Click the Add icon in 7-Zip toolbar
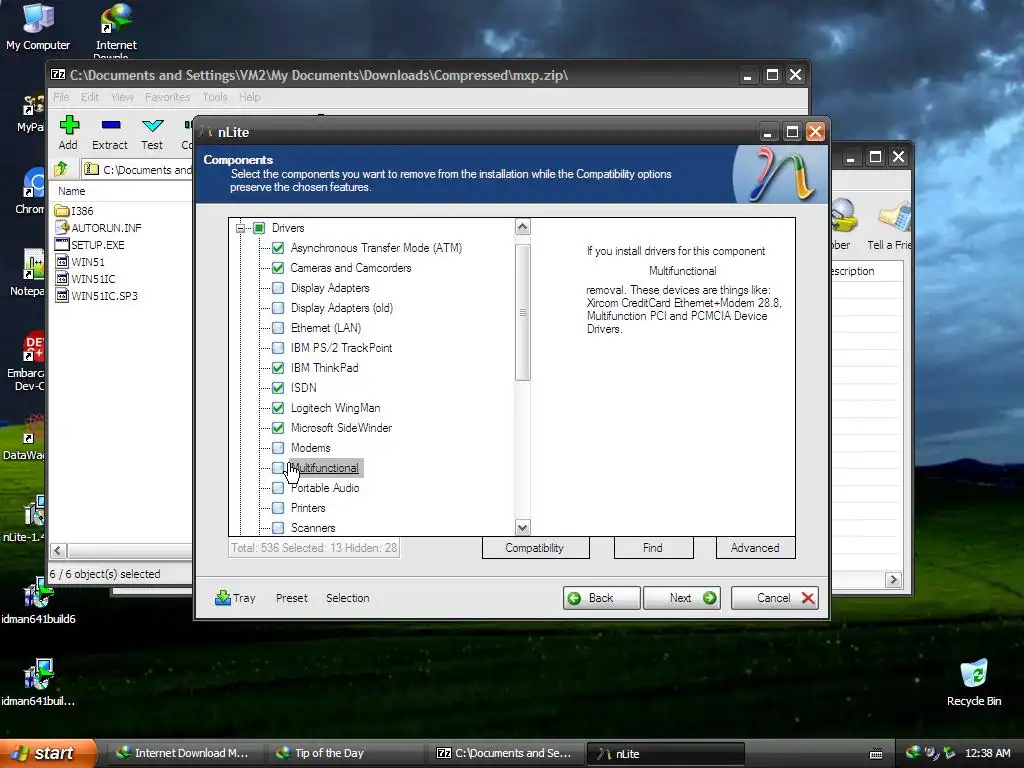The image size is (1024, 768). 69,125
